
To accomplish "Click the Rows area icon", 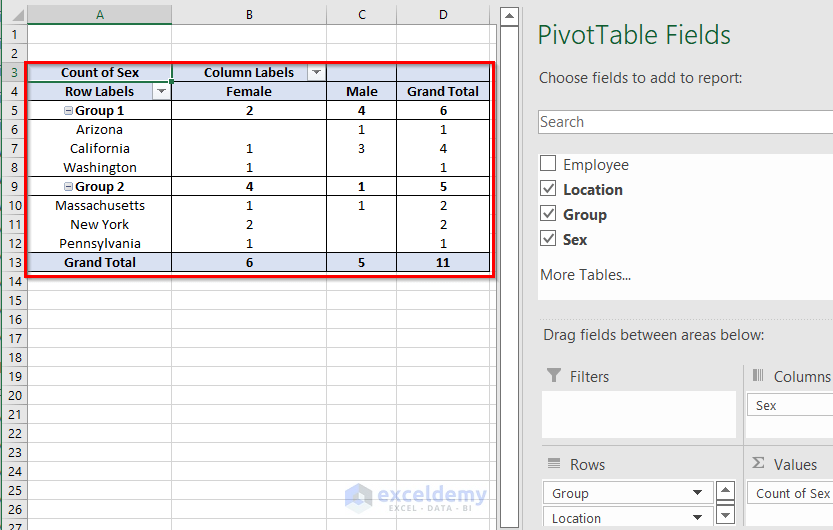I will point(554,464).
